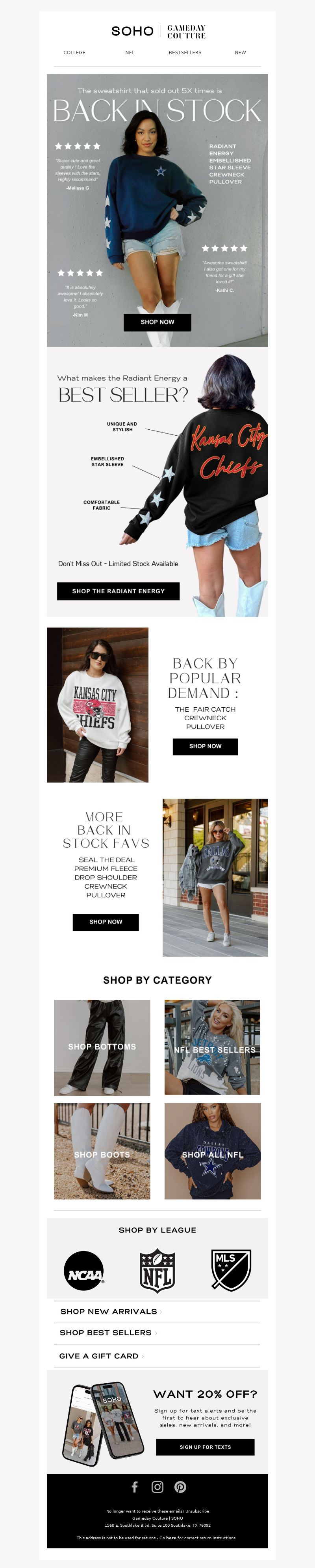Click the SIGN UP FOR TEXTS button
This screenshot has width=315, height=1568.
(x=205, y=1447)
